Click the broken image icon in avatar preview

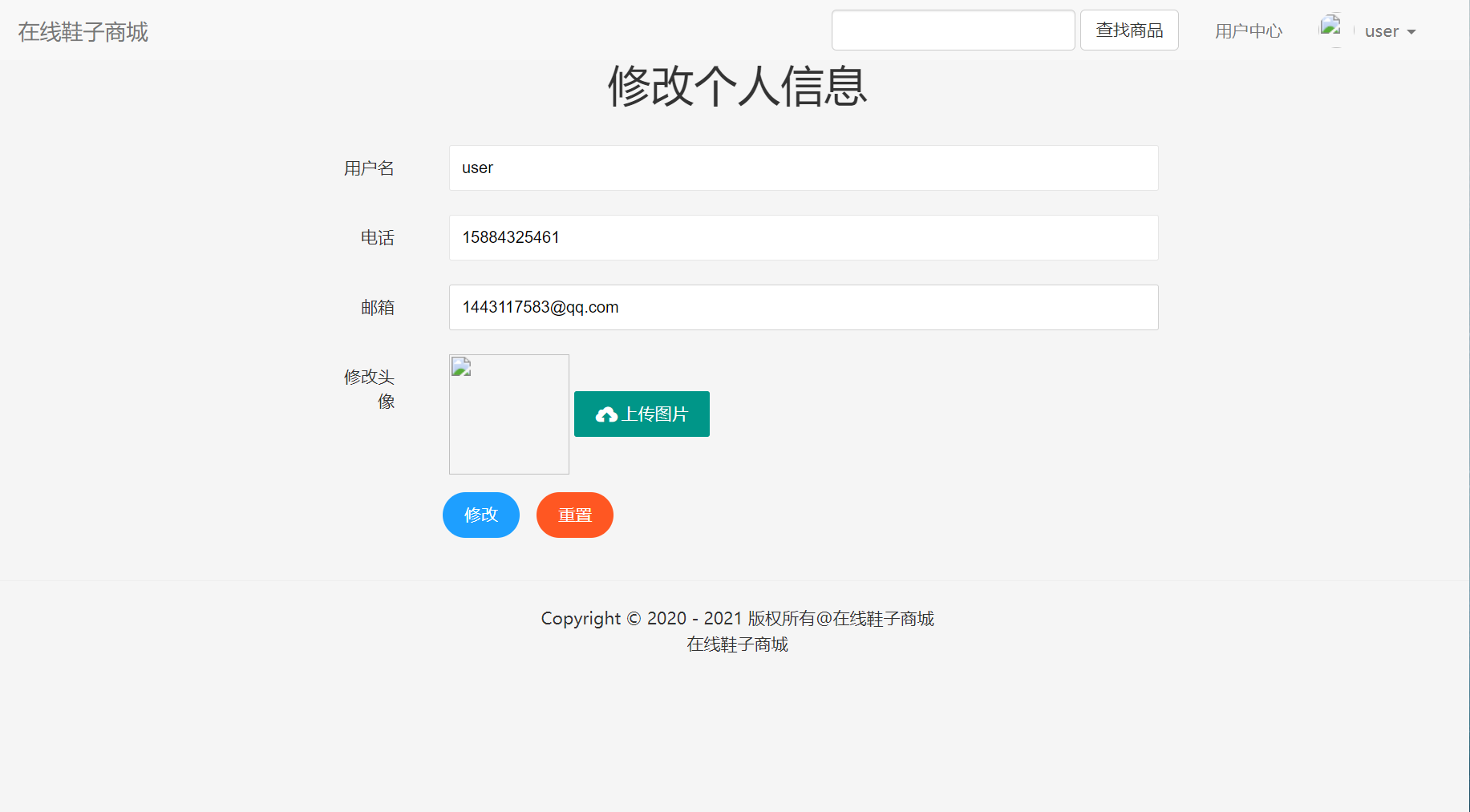(460, 366)
